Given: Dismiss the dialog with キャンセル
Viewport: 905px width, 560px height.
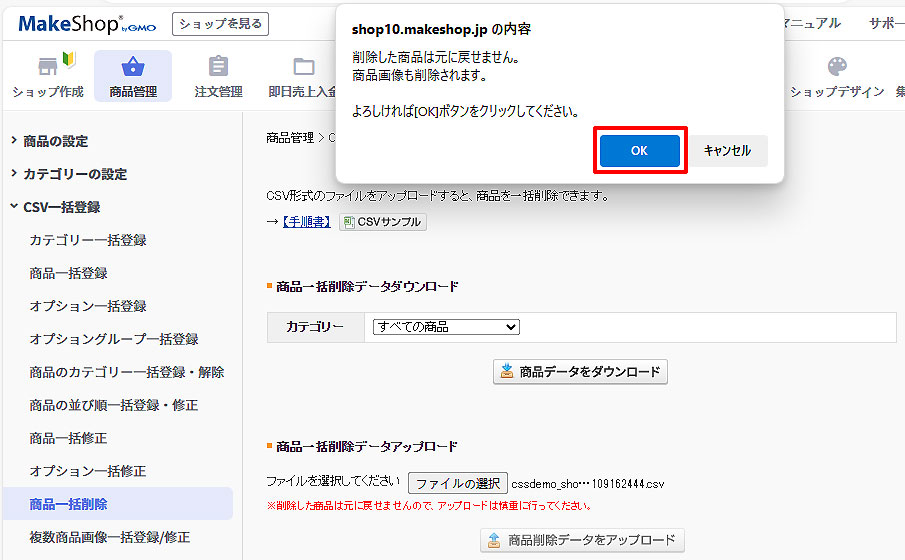Looking at the screenshot, I should click(x=727, y=151).
